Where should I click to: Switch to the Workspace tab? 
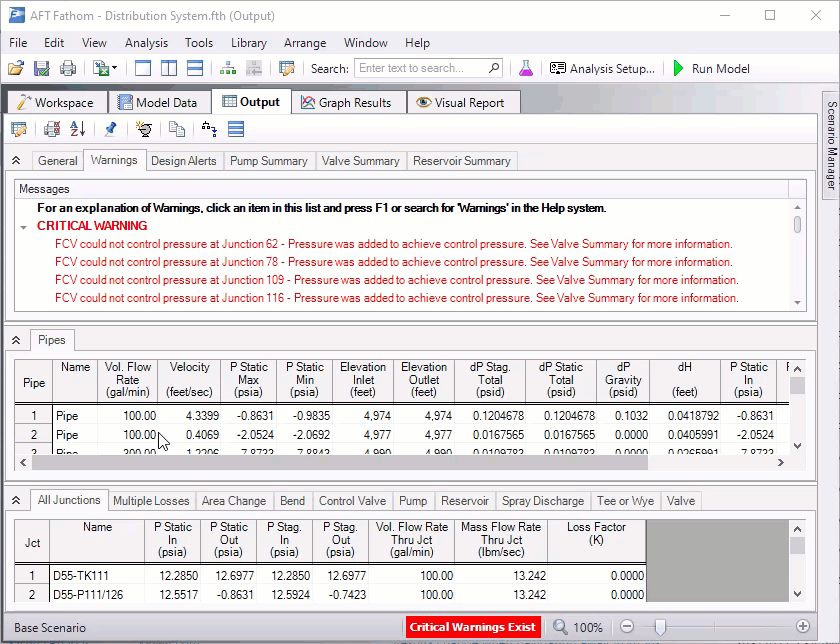55,102
